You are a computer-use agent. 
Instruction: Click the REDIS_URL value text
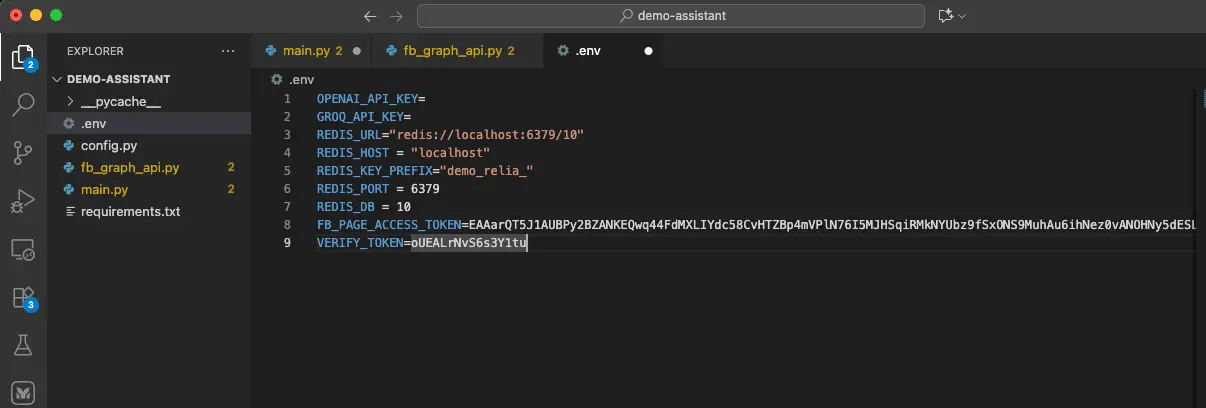487,135
